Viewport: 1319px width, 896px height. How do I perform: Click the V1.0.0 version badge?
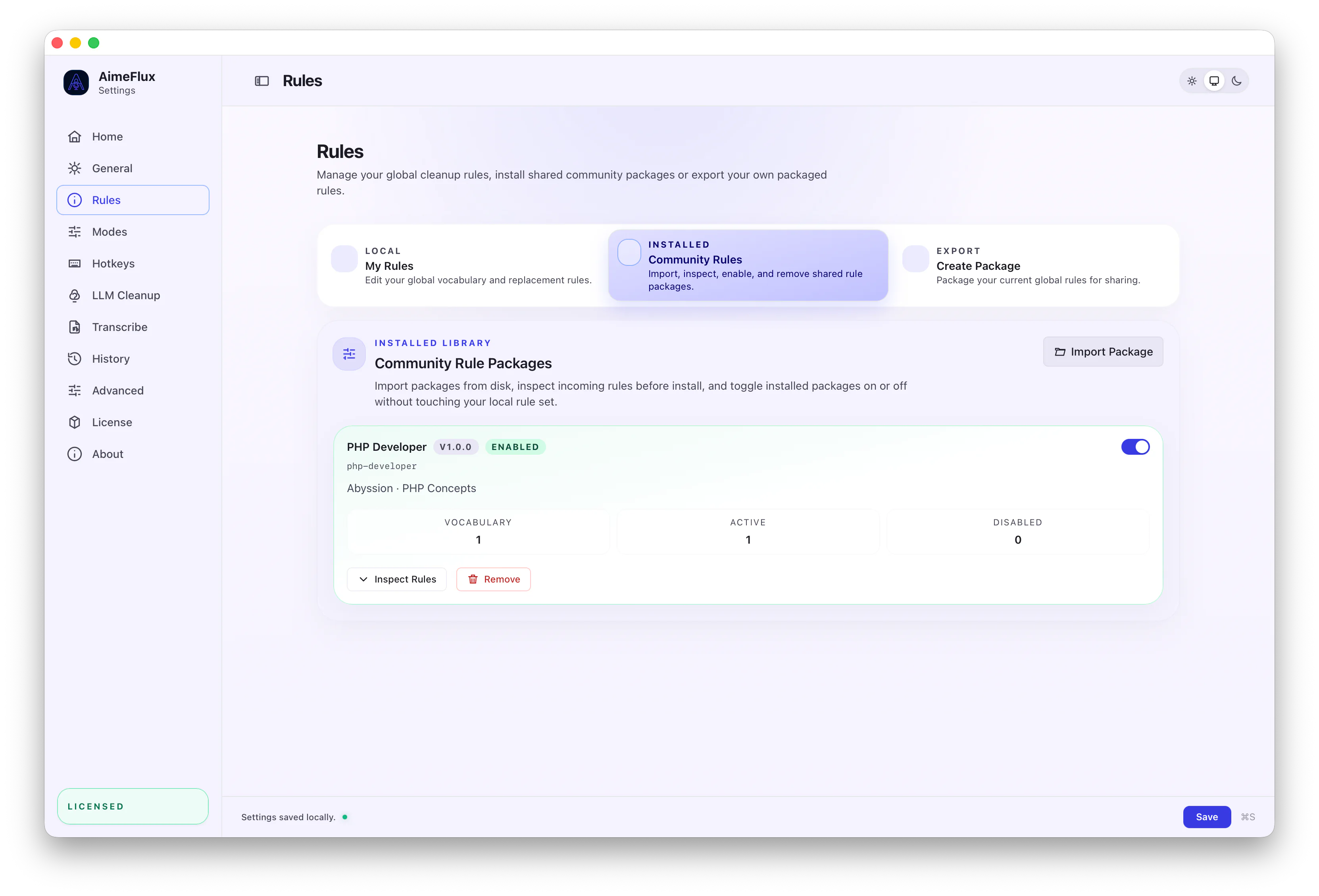tap(456, 447)
